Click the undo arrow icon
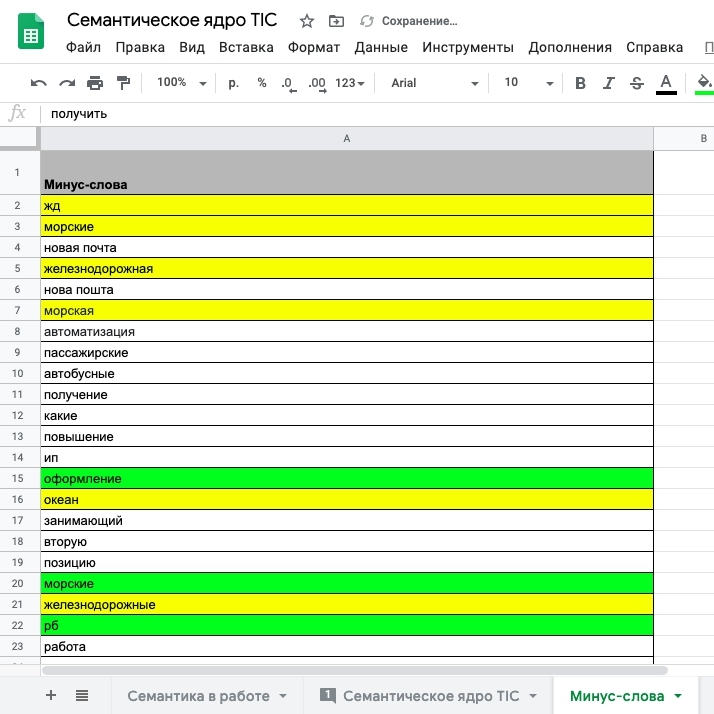 (39, 83)
